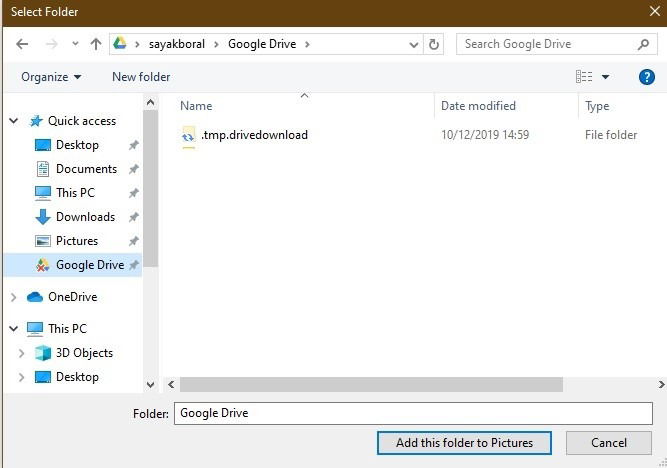Go back with the left arrow
The height and width of the screenshot is (468, 667).
point(22,44)
